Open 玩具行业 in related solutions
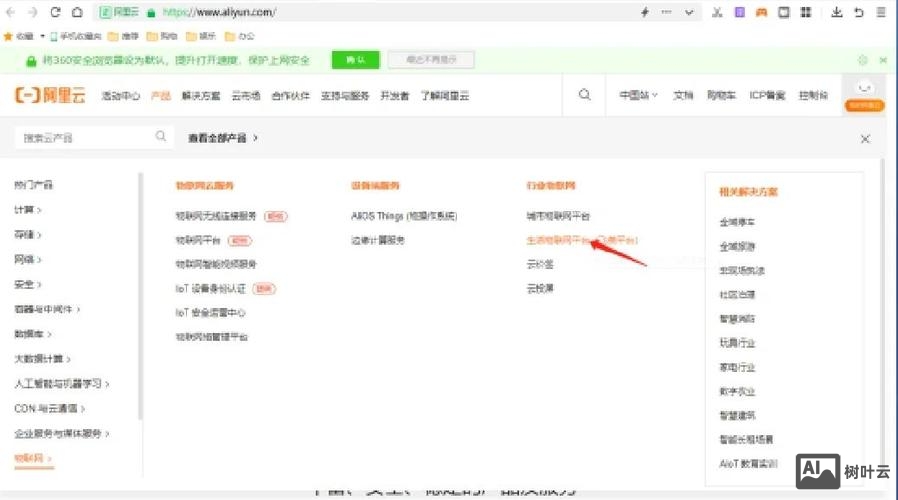The width and height of the screenshot is (898, 500). tap(737, 343)
